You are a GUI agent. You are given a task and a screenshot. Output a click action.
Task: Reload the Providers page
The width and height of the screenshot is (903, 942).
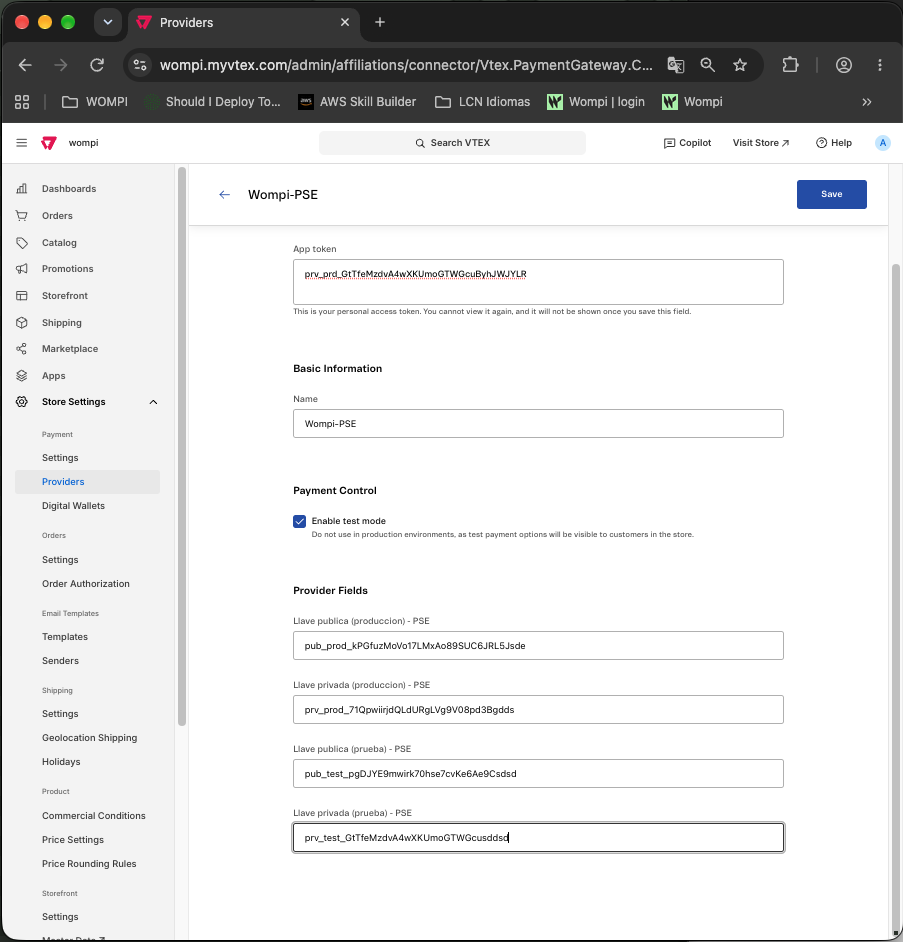tap(97, 65)
